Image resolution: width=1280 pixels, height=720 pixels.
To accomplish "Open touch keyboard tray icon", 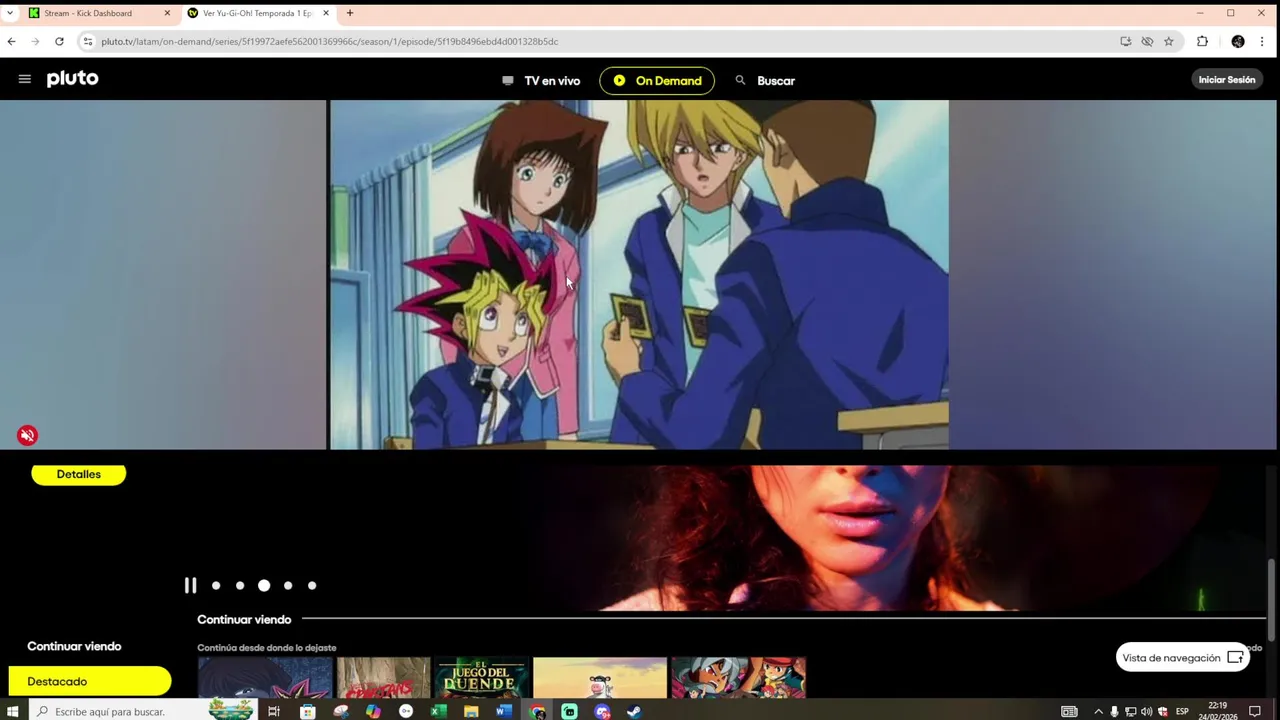I will [1069, 711].
